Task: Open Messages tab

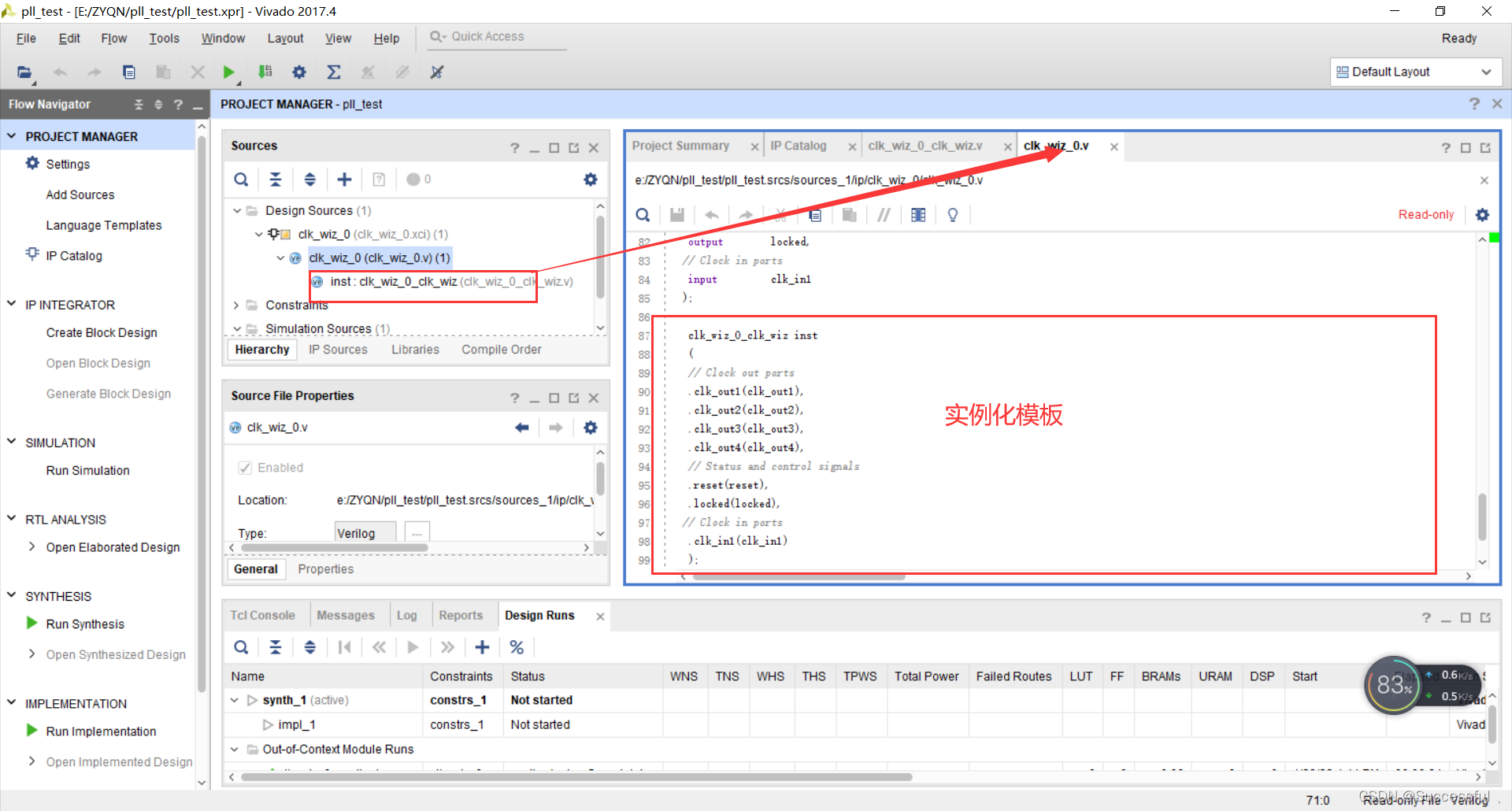Action: (x=346, y=616)
